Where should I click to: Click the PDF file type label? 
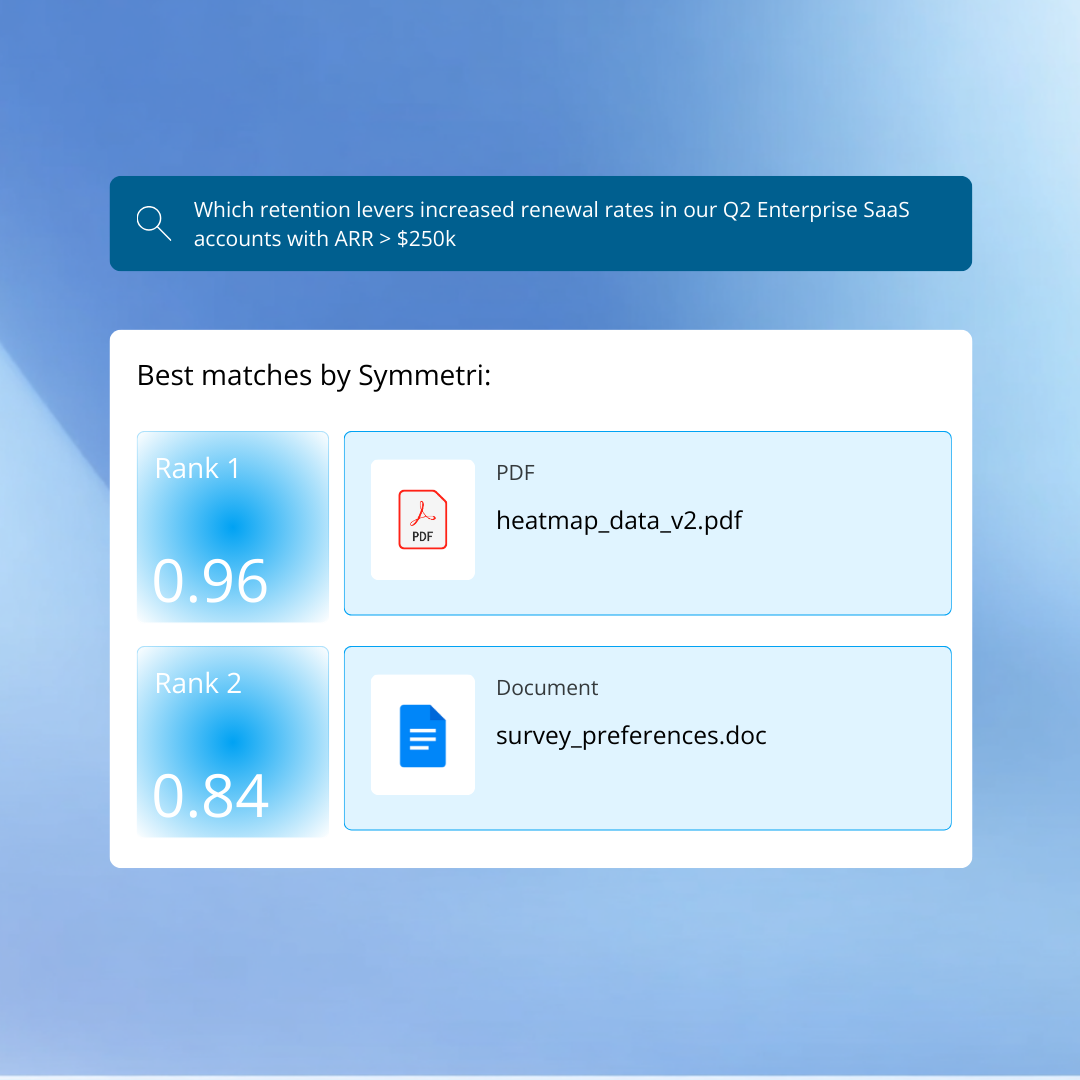[x=515, y=473]
